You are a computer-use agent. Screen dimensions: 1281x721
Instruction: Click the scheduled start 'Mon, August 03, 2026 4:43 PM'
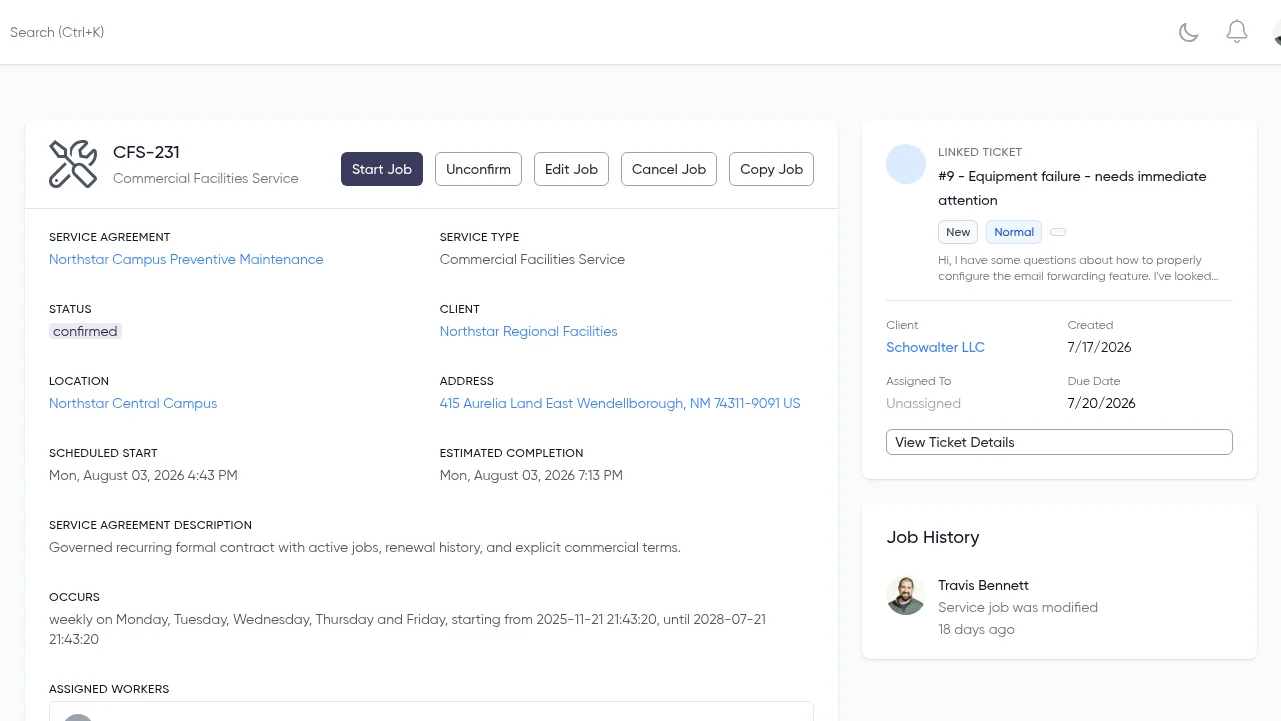(x=143, y=475)
